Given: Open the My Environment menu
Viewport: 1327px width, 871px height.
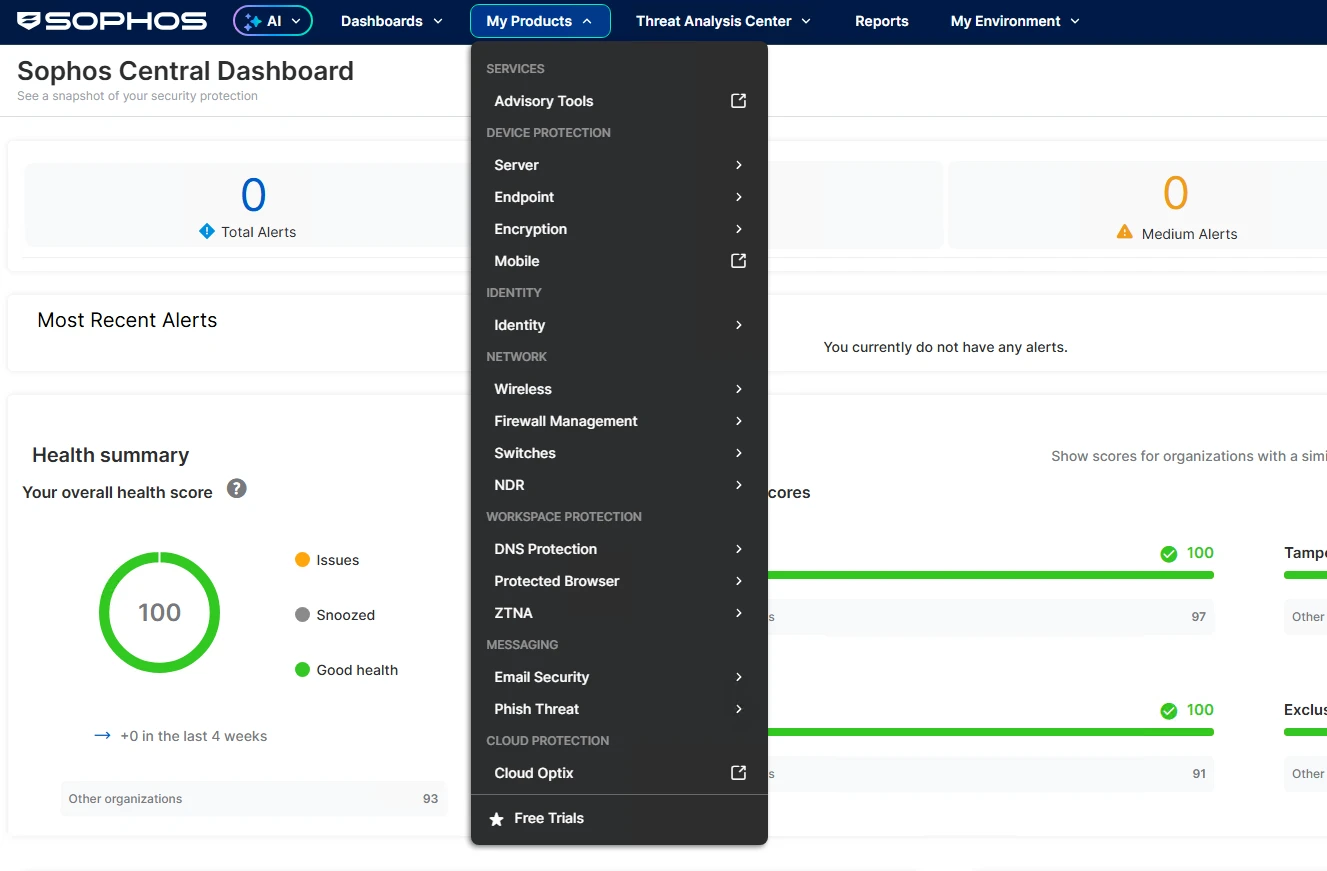Looking at the screenshot, I should click(x=1015, y=21).
